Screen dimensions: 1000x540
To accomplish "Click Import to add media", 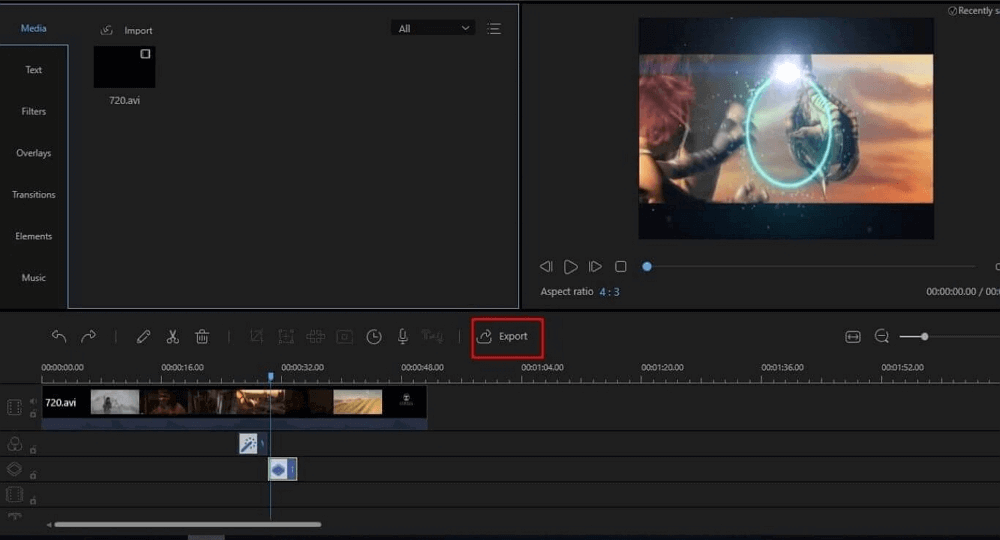I will (x=127, y=31).
